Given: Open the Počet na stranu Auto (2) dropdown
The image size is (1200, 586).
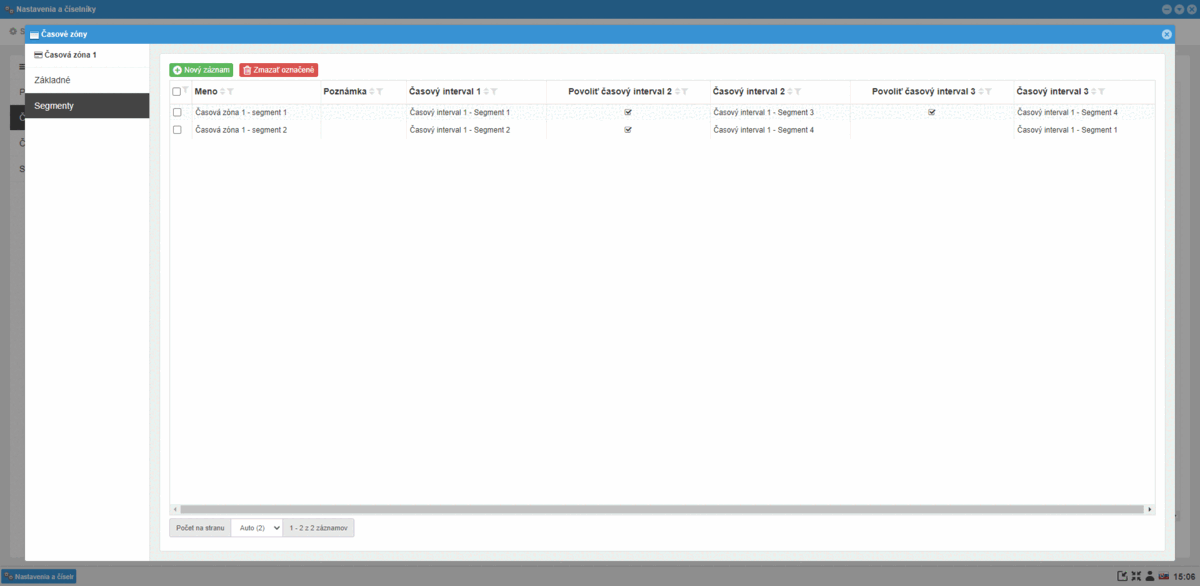Looking at the screenshot, I should [257, 528].
